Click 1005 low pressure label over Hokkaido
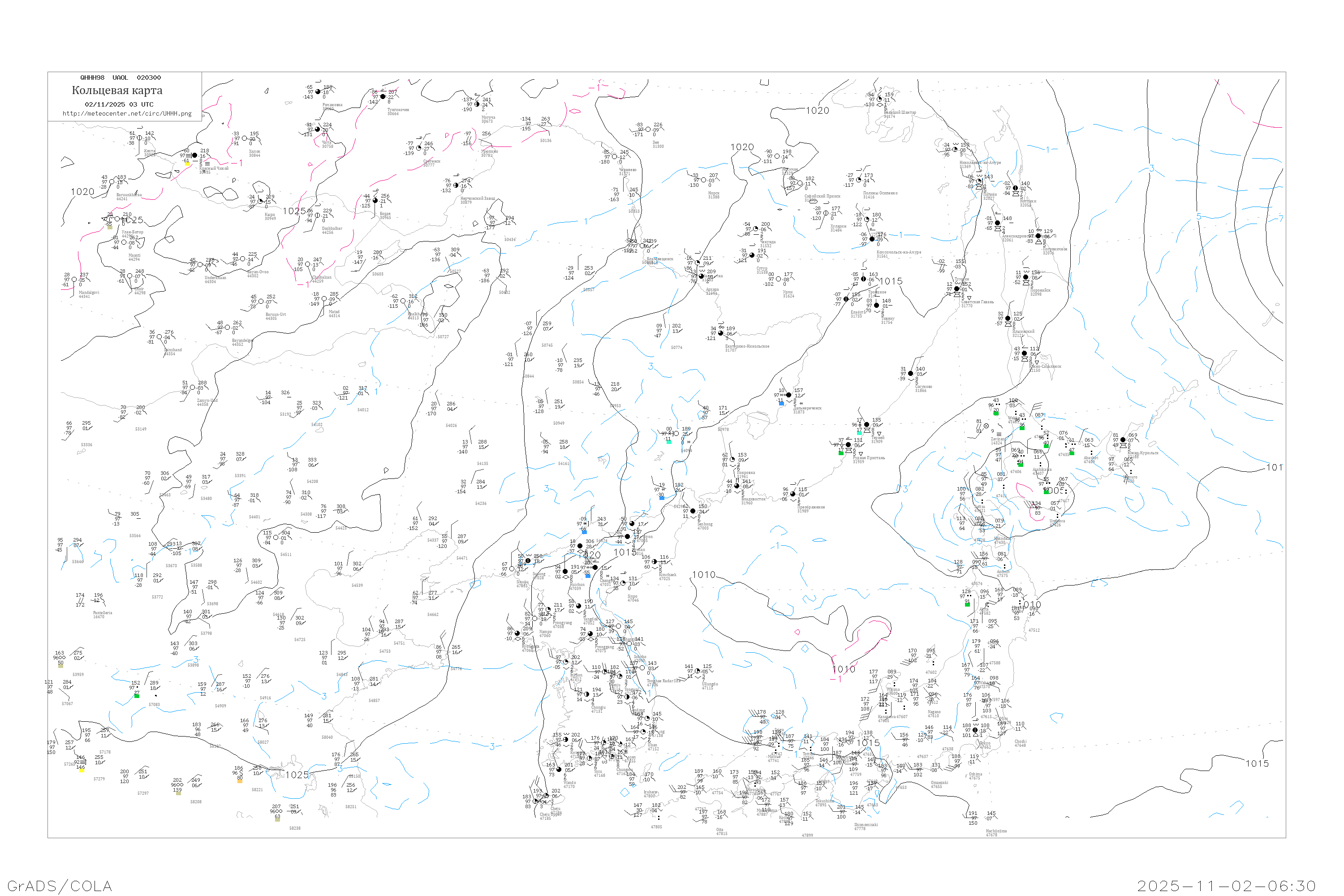The height and width of the screenshot is (896, 1344). pyautogui.click(x=1053, y=490)
